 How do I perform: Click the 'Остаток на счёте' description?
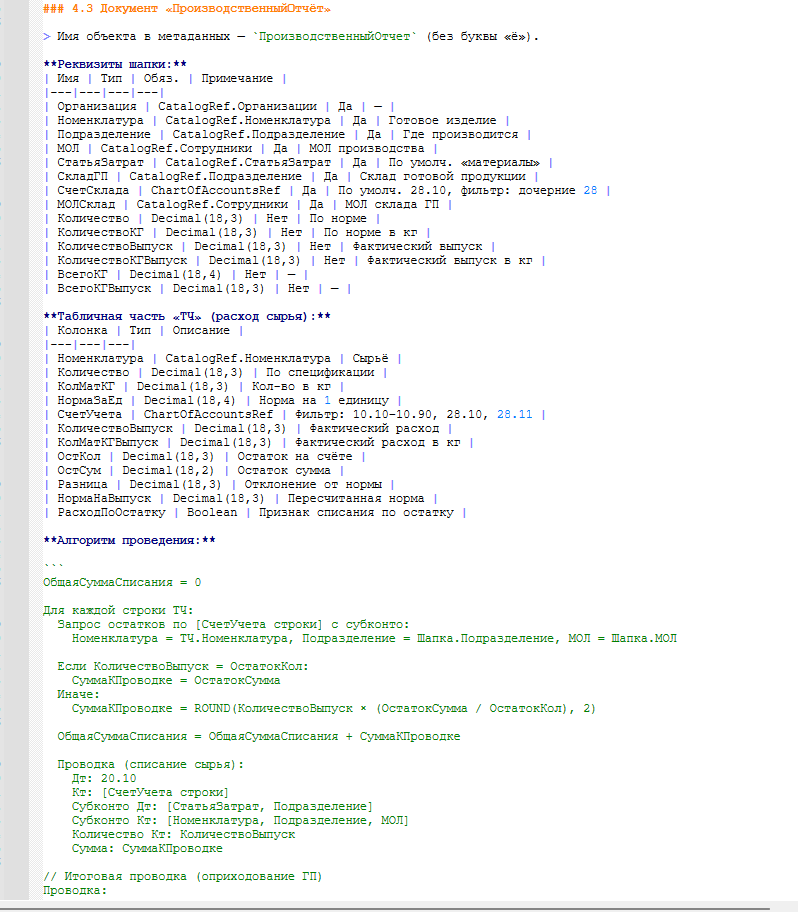(x=294, y=457)
